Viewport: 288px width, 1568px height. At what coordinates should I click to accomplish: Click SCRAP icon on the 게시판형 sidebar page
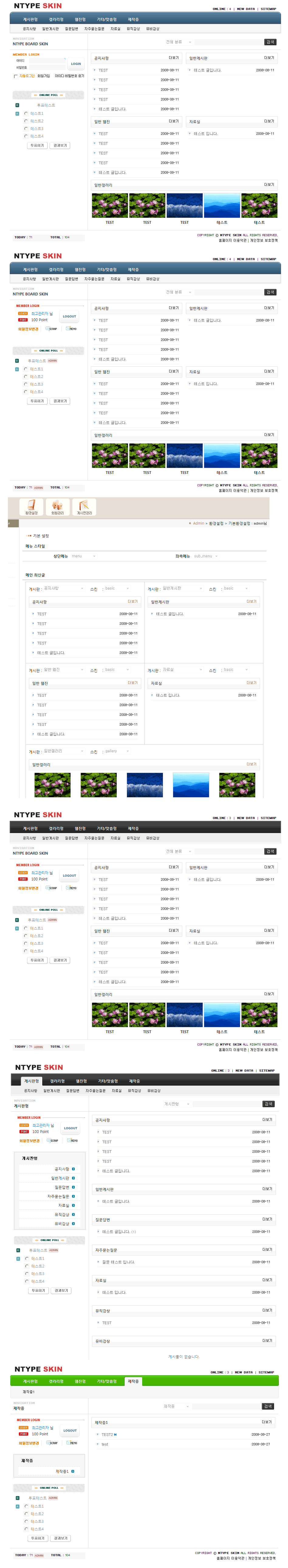52,1140
